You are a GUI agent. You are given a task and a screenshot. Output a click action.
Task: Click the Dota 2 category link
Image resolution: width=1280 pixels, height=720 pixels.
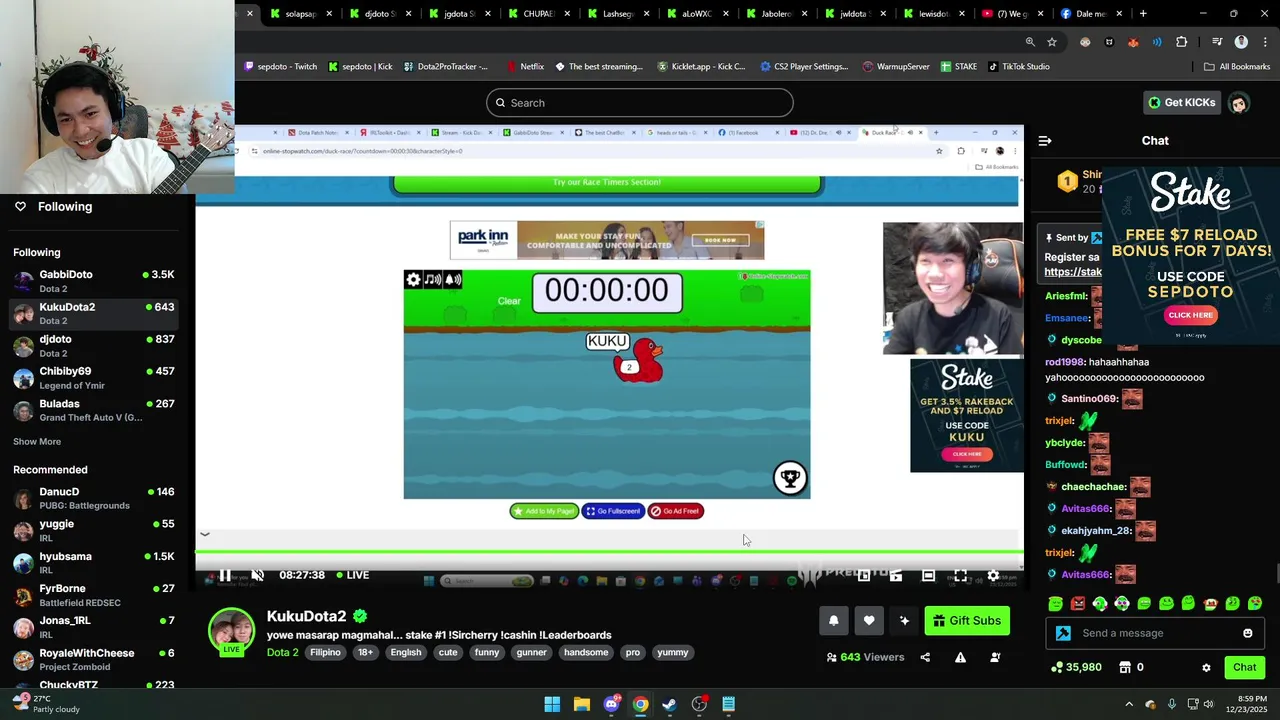click(282, 652)
